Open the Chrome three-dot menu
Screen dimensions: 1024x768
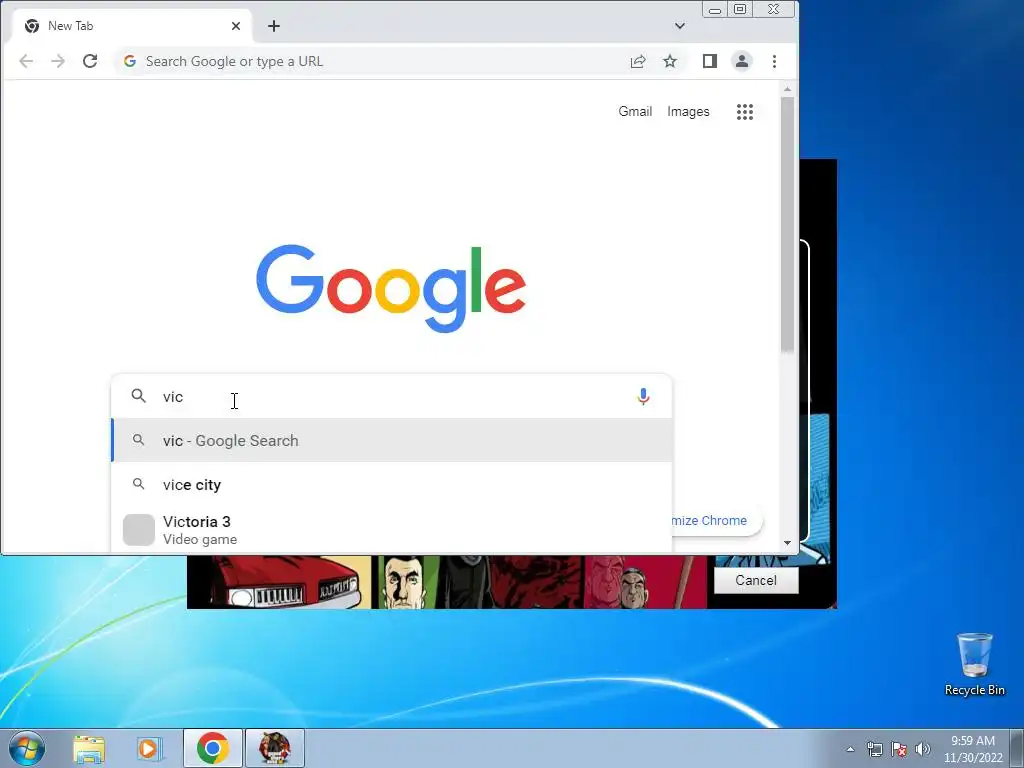click(x=775, y=61)
